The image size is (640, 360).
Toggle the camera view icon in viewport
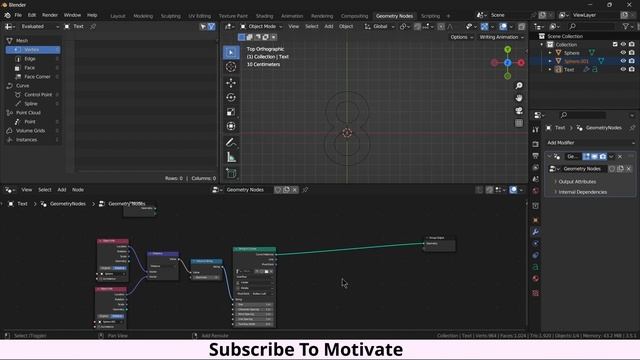pos(519,111)
